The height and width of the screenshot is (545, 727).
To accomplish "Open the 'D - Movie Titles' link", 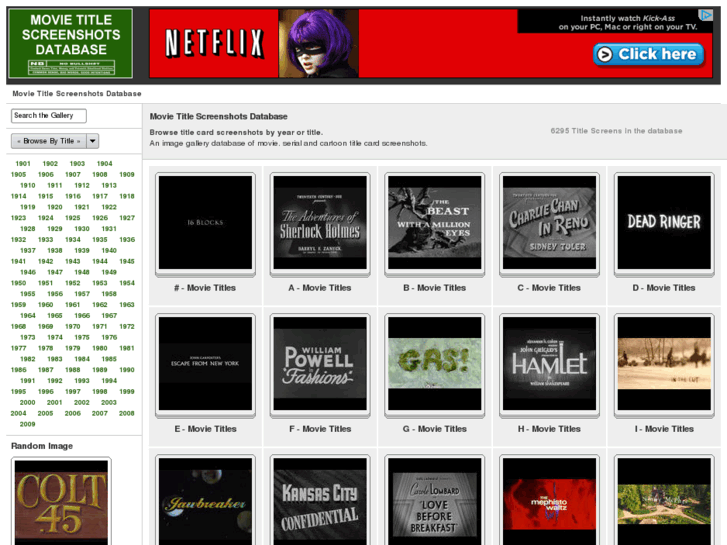I will pos(664,288).
